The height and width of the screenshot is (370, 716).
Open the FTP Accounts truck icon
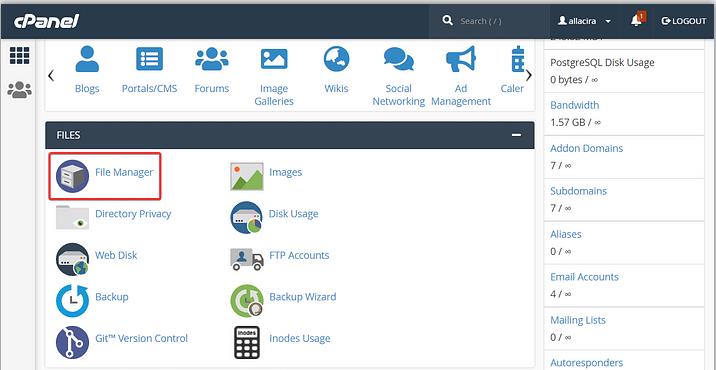(247, 259)
